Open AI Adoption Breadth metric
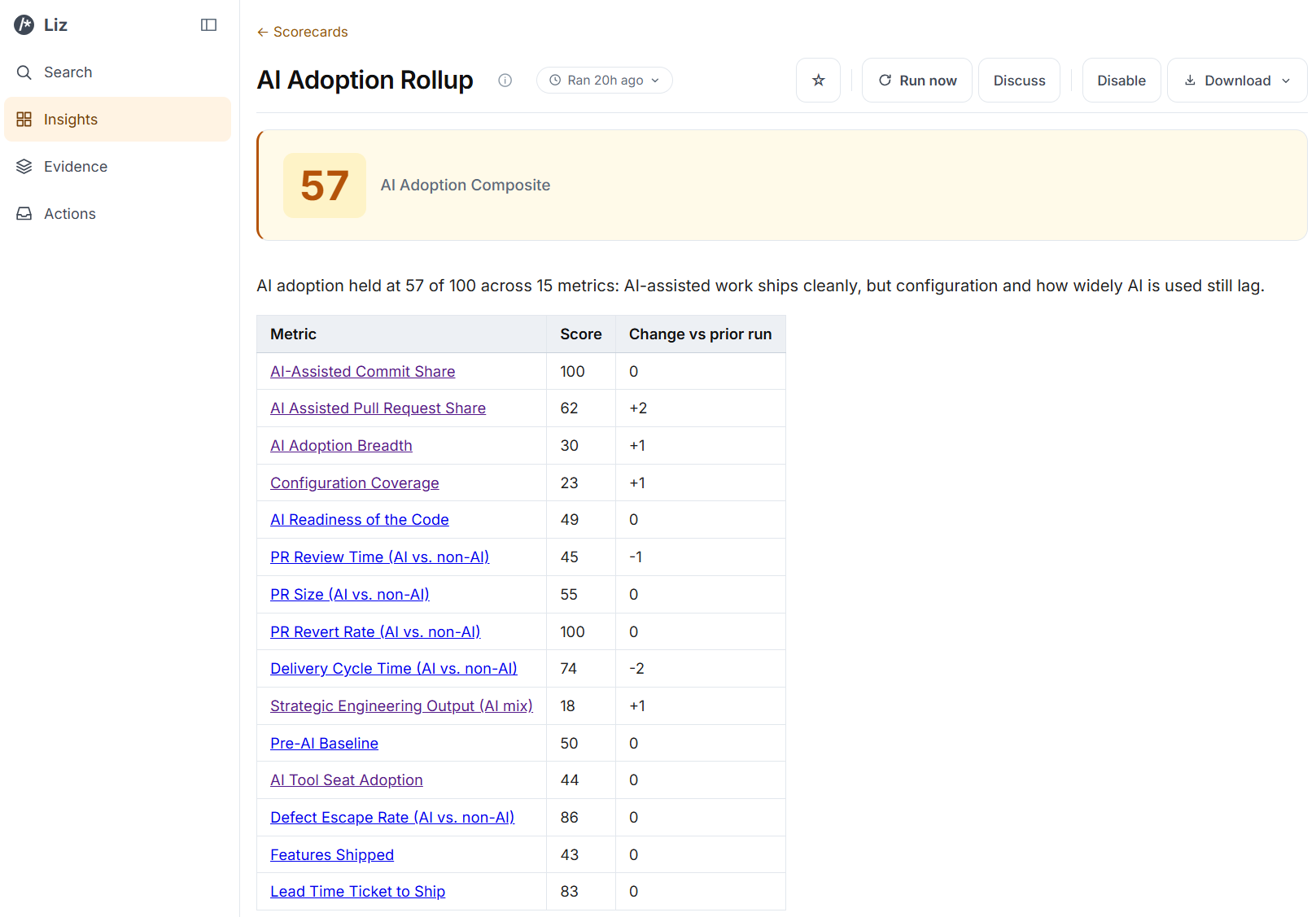 pyautogui.click(x=341, y=446)
